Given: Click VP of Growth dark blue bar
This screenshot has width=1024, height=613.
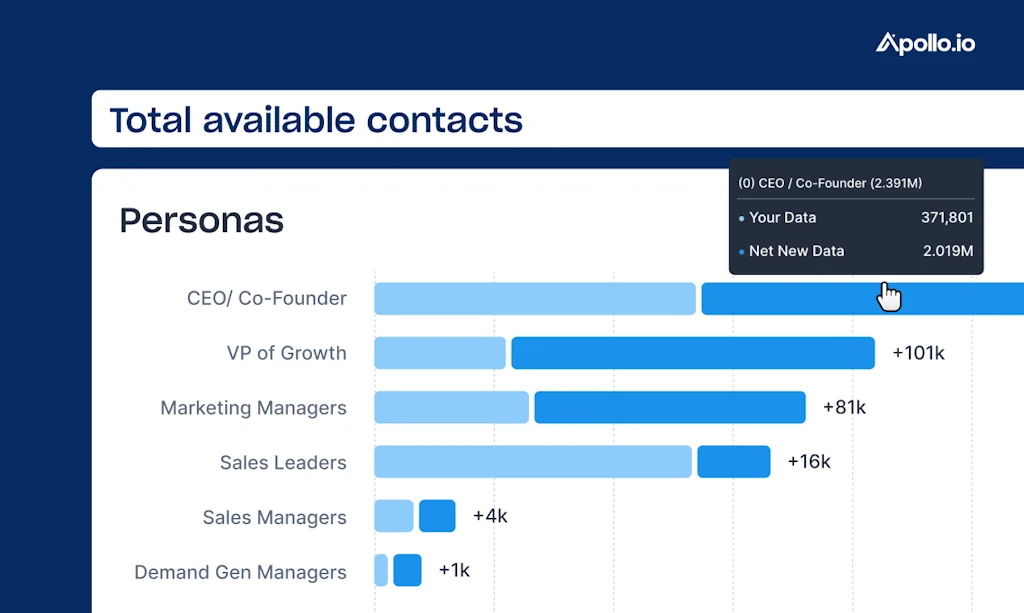Looking at the screenshot, I should pos(693,353).
